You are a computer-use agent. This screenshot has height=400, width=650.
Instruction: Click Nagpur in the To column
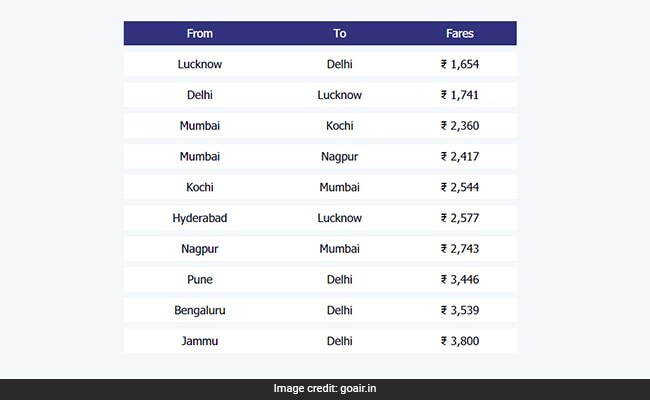tap(340, 157)
